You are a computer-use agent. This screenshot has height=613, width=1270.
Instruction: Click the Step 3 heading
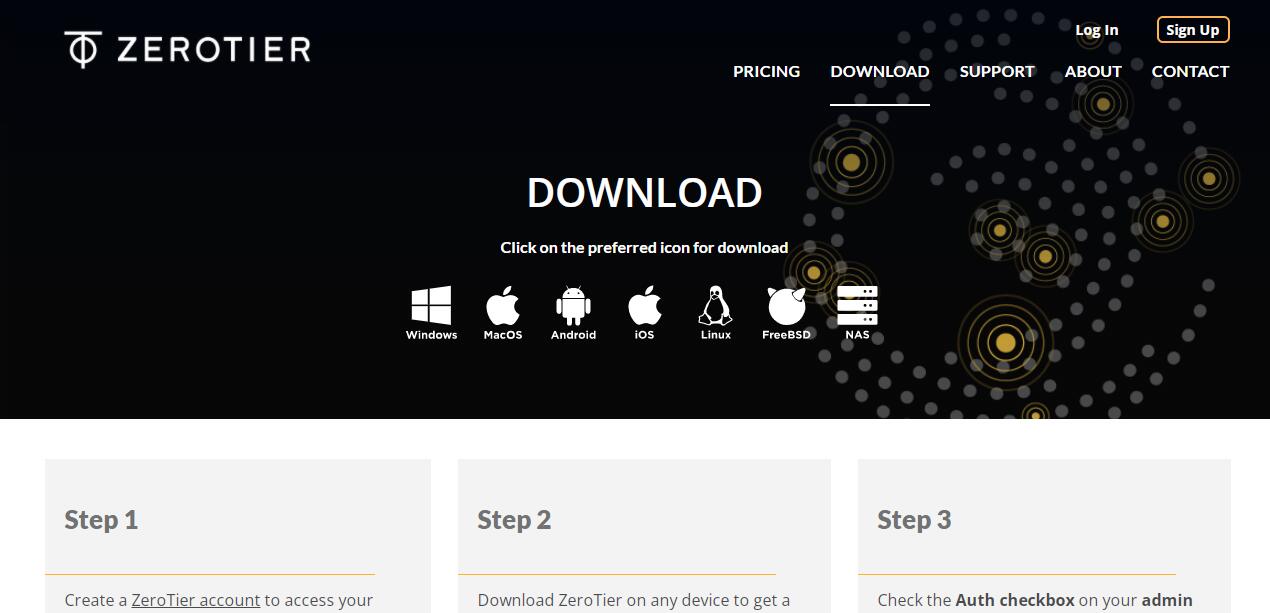(x=914, y=520)
